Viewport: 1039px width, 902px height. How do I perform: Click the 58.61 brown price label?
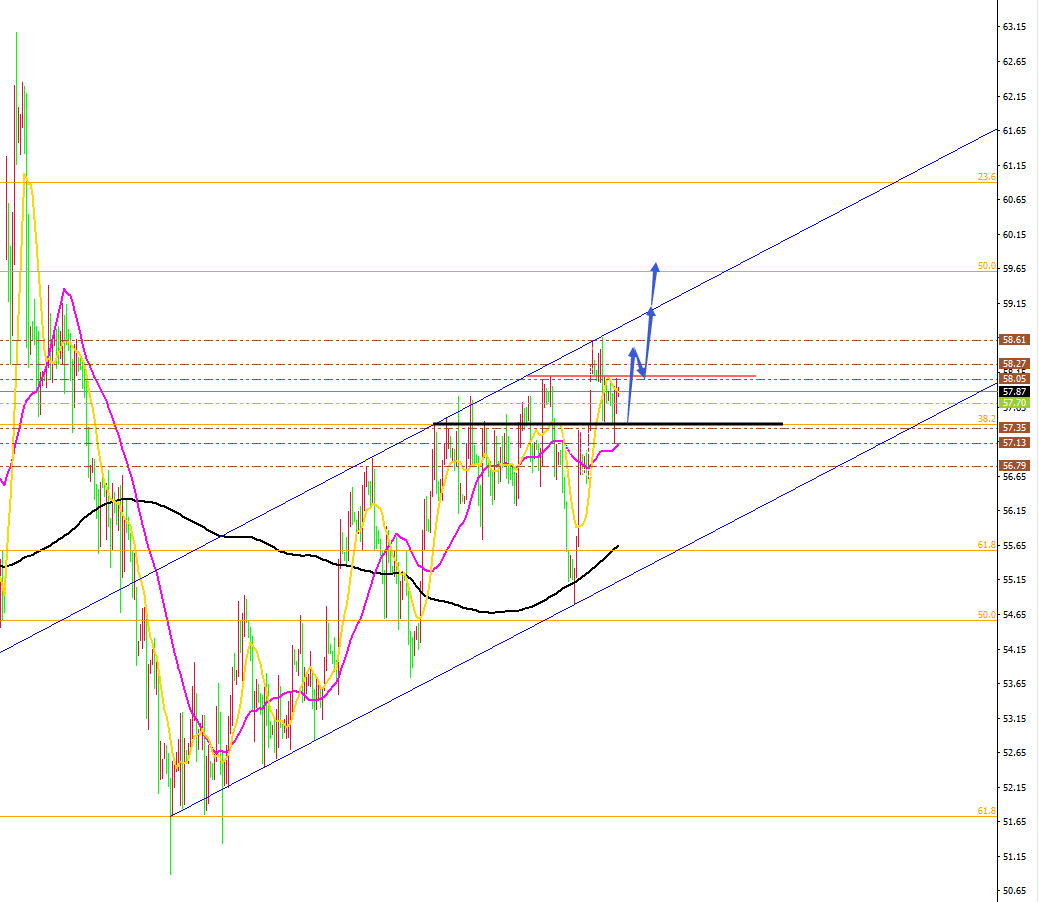(1014, 340)
